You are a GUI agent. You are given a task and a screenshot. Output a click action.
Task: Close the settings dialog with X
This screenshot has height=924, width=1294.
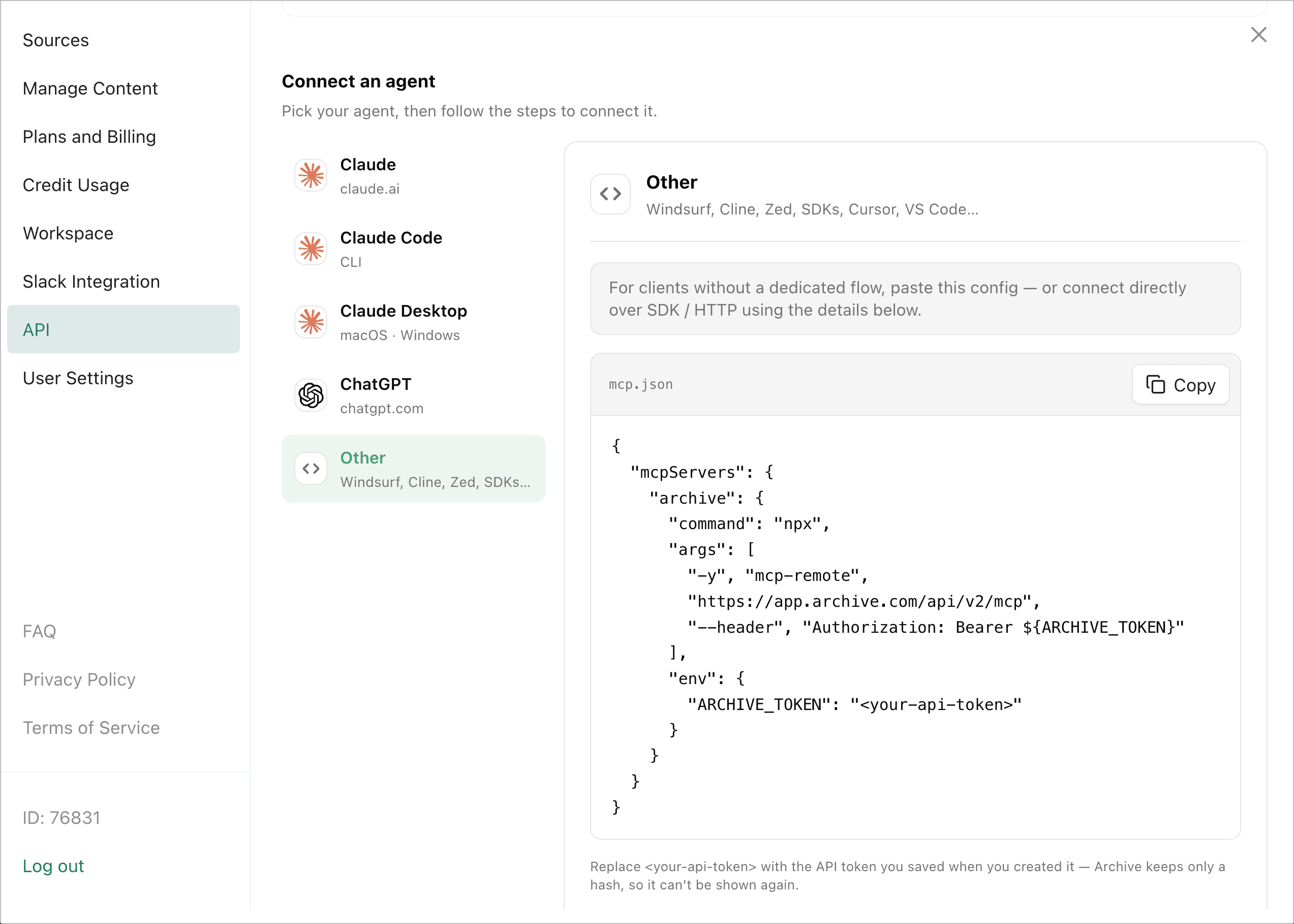(1258, 35)
